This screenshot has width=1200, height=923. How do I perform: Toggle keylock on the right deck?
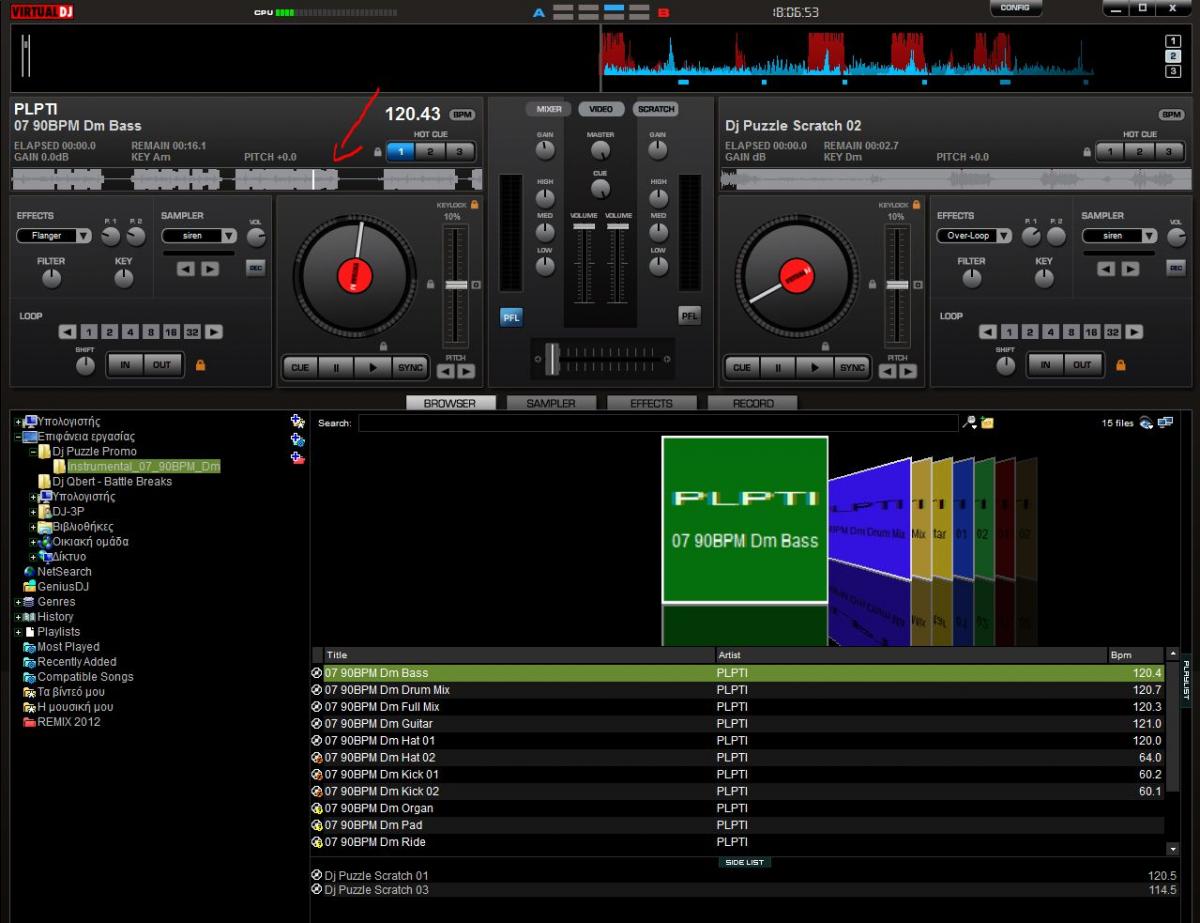(x=918, y=204)
